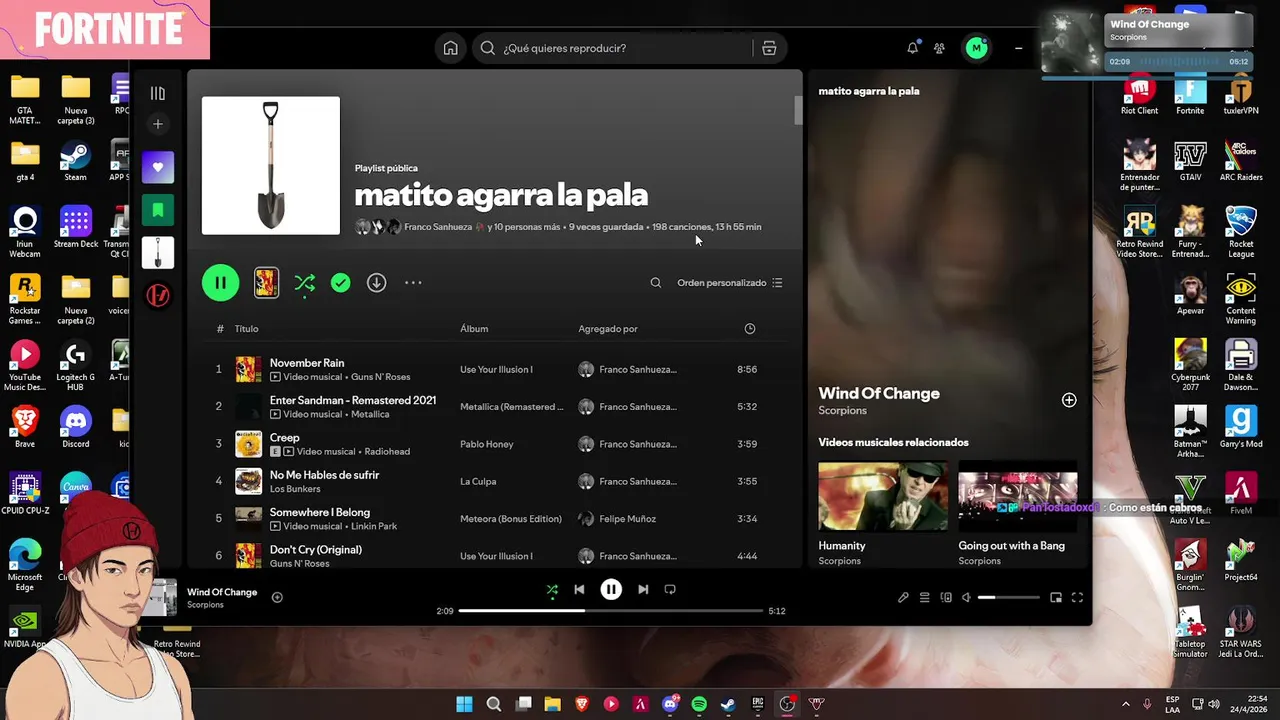The height and width of the screenshot is (720, 1280).
Task: Open Scorpions artist link in right panel
Action: [843, 411]
